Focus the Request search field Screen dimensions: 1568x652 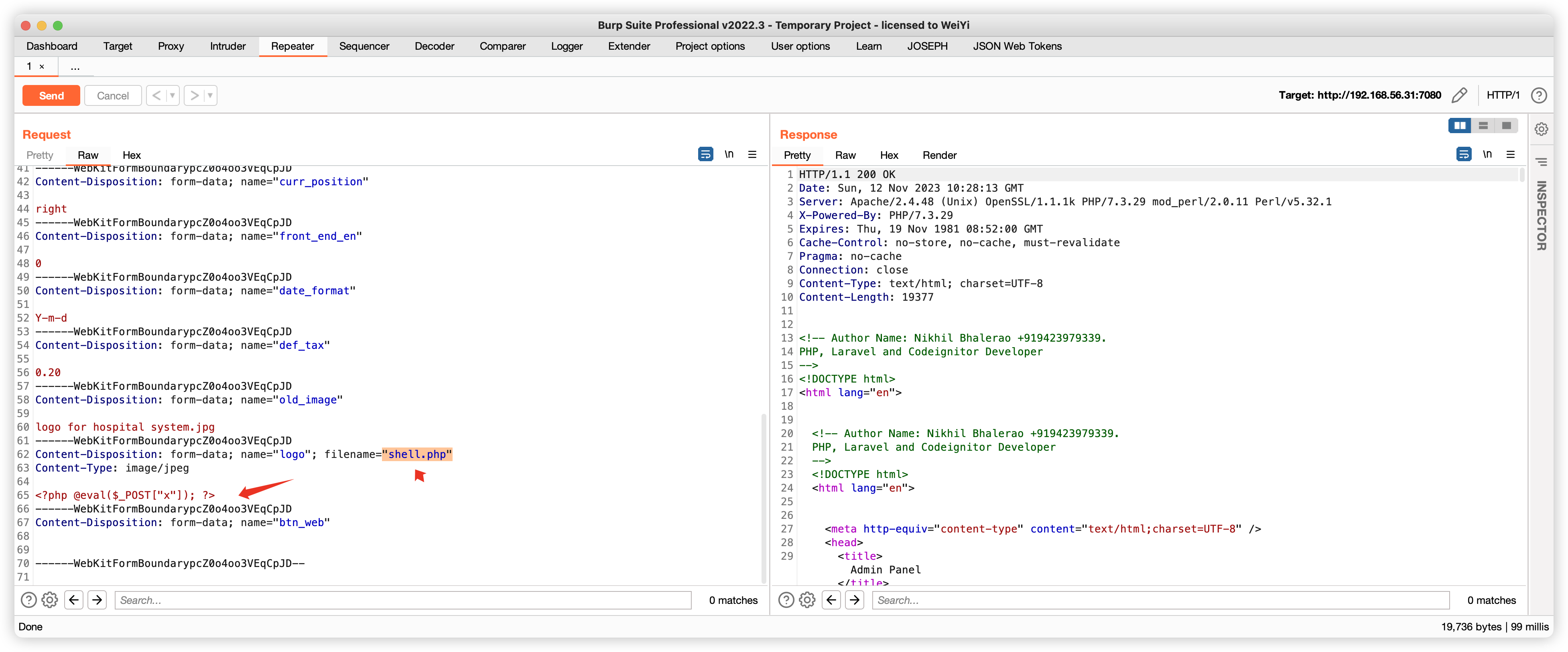[403, 600]
